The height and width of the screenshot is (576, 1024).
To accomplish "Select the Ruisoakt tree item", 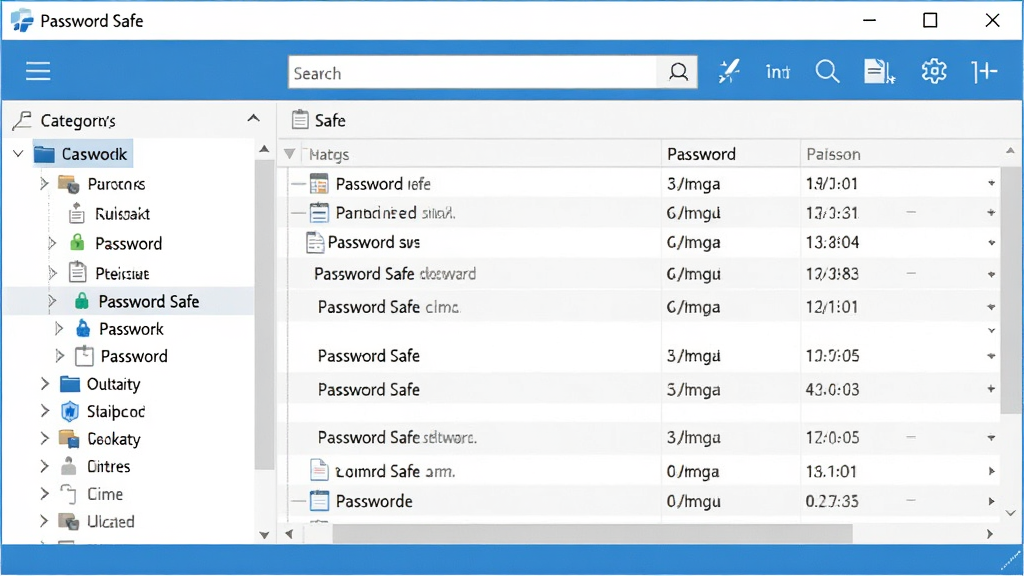I will [122, 214].
